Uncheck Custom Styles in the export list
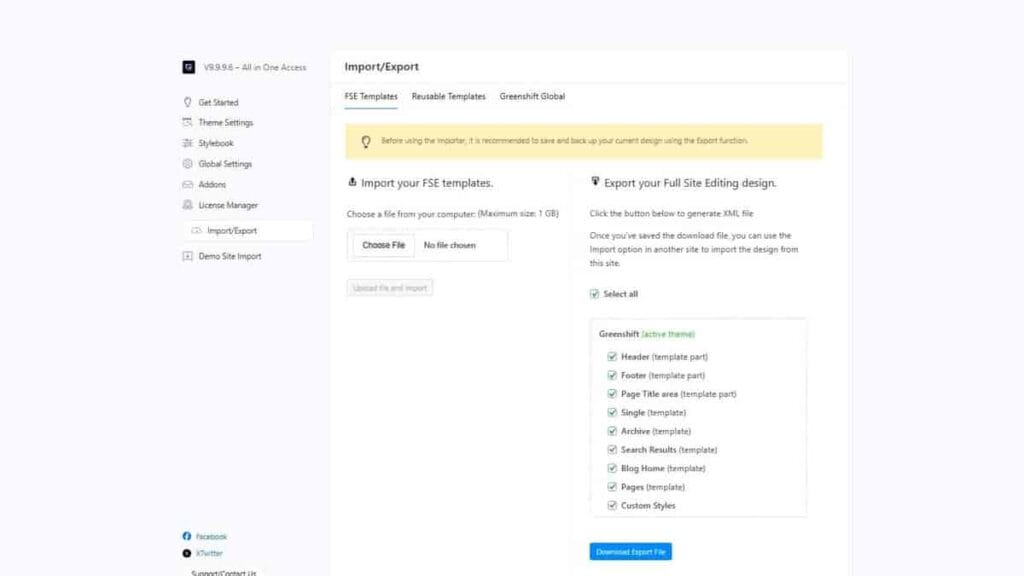 pyautogui.click(x=613, y=505)
